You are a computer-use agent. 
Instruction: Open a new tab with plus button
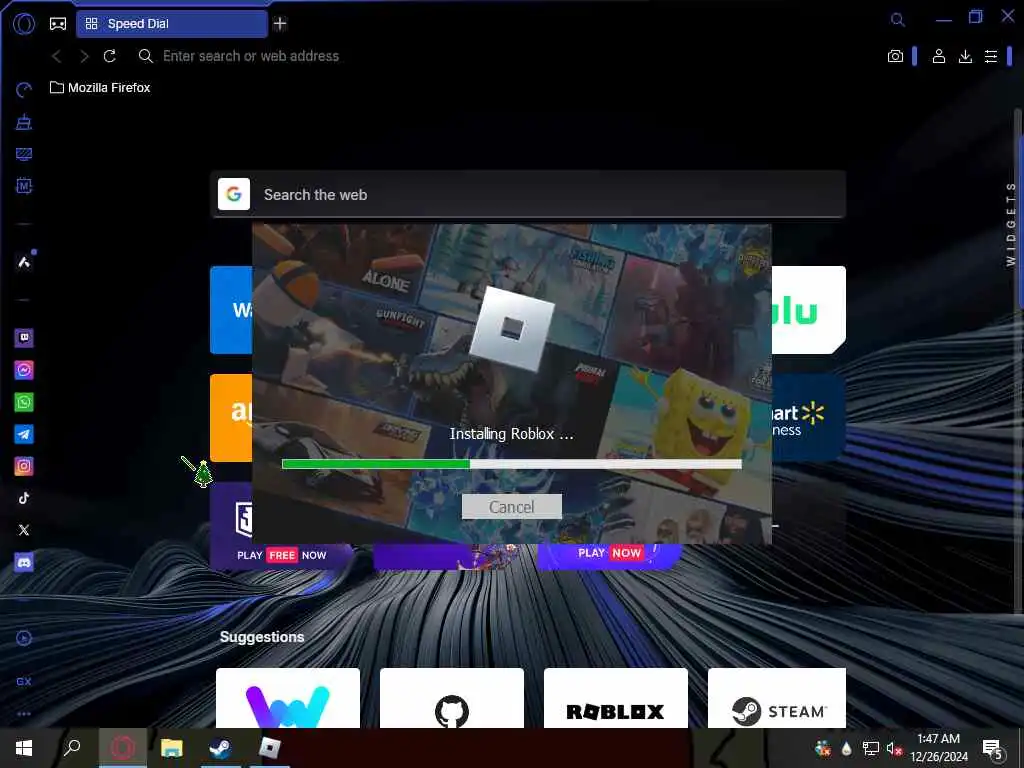pyautogui.click(x=280, y=24)
